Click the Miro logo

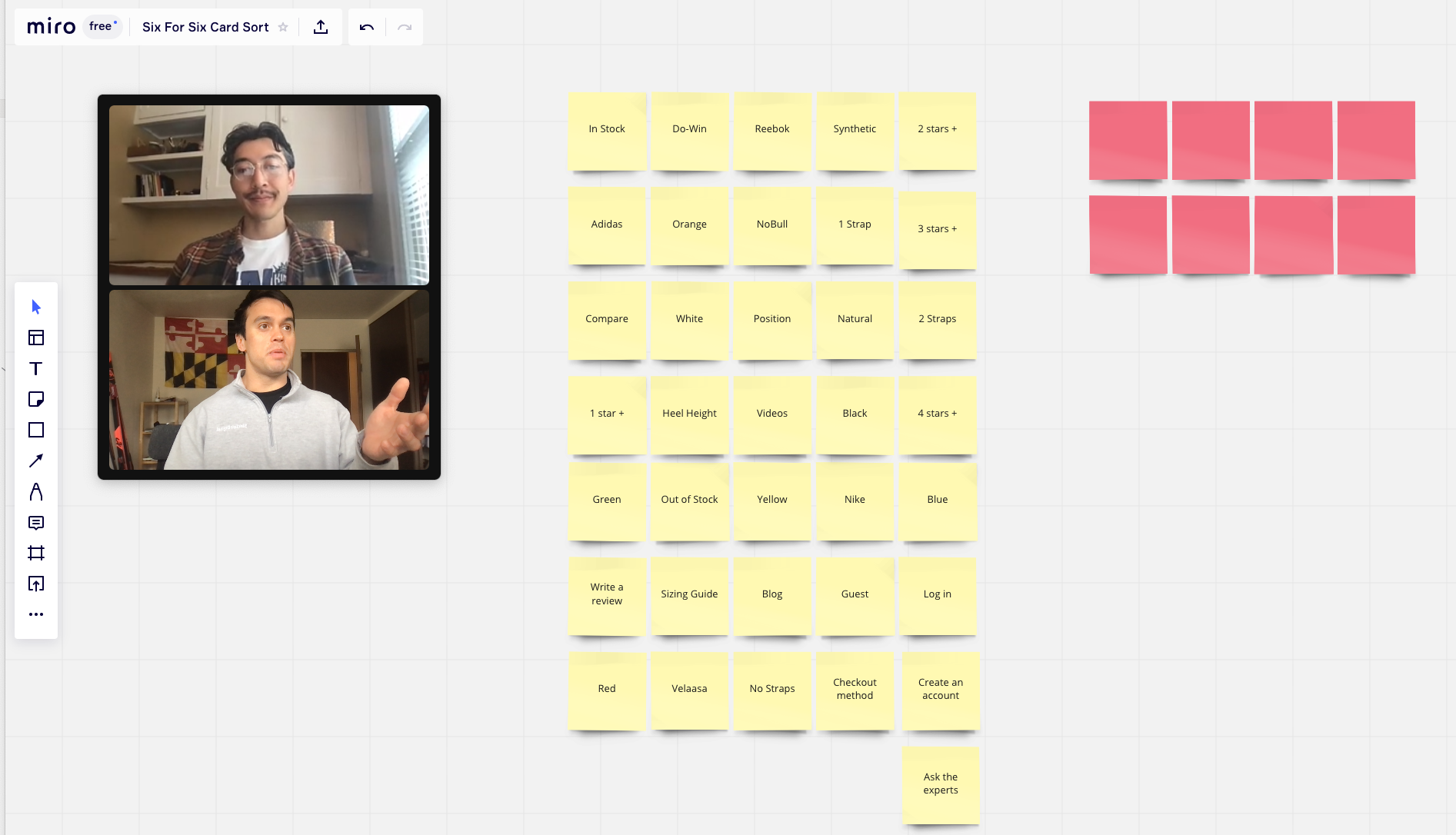[51, 27]
